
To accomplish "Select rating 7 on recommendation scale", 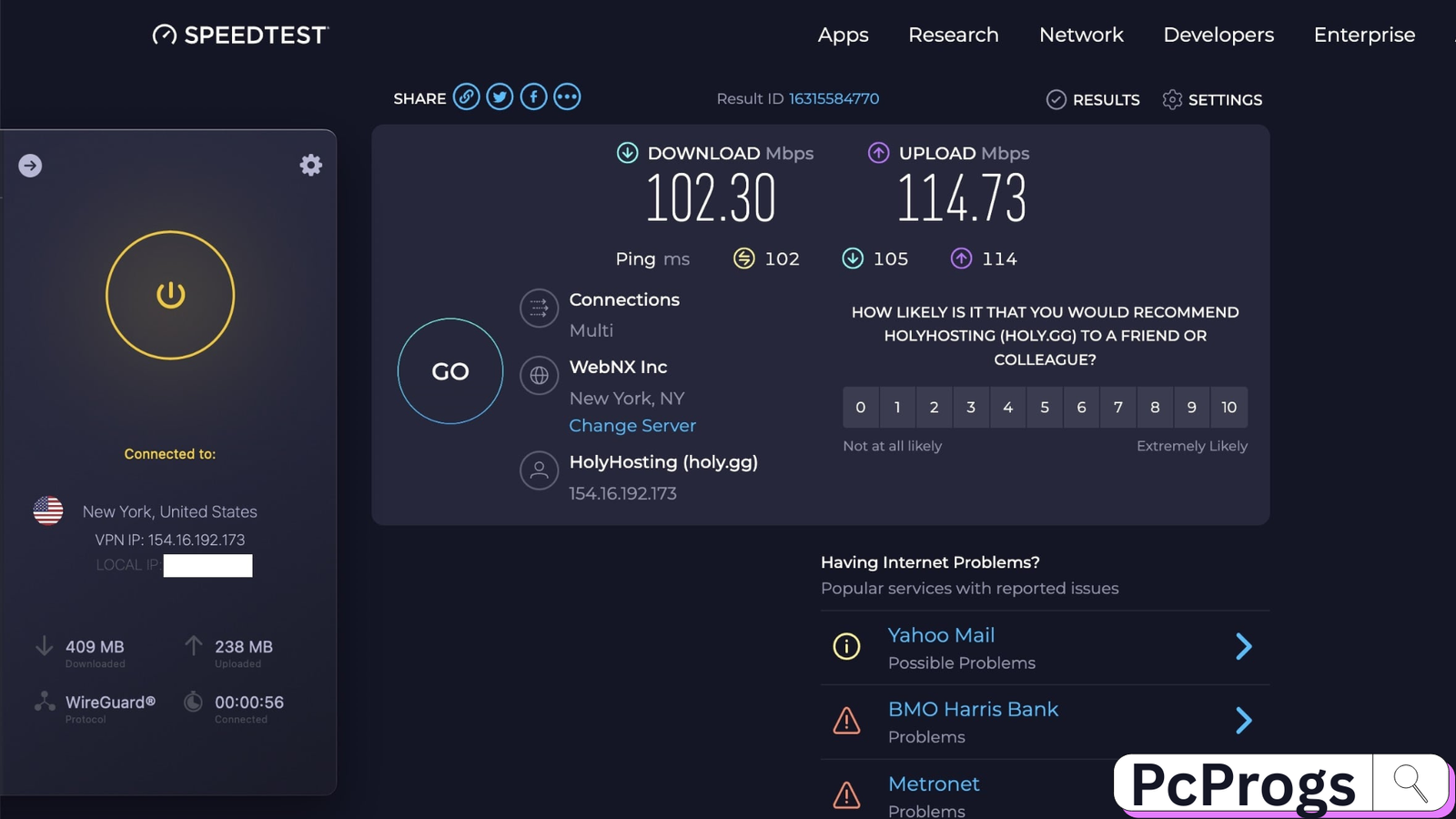I will tap(1118, 407).
